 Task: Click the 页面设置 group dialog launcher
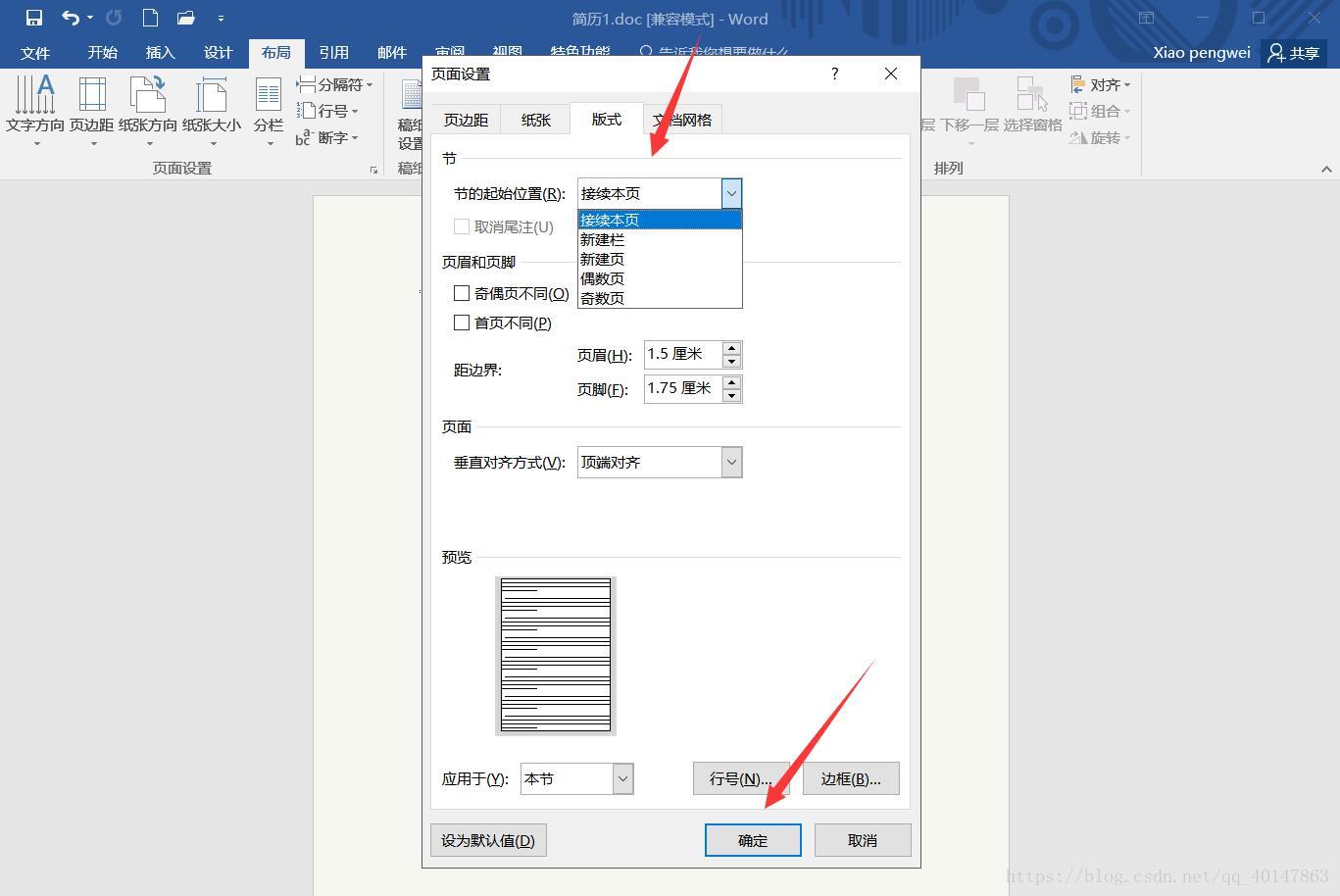(x=373, y=170)
